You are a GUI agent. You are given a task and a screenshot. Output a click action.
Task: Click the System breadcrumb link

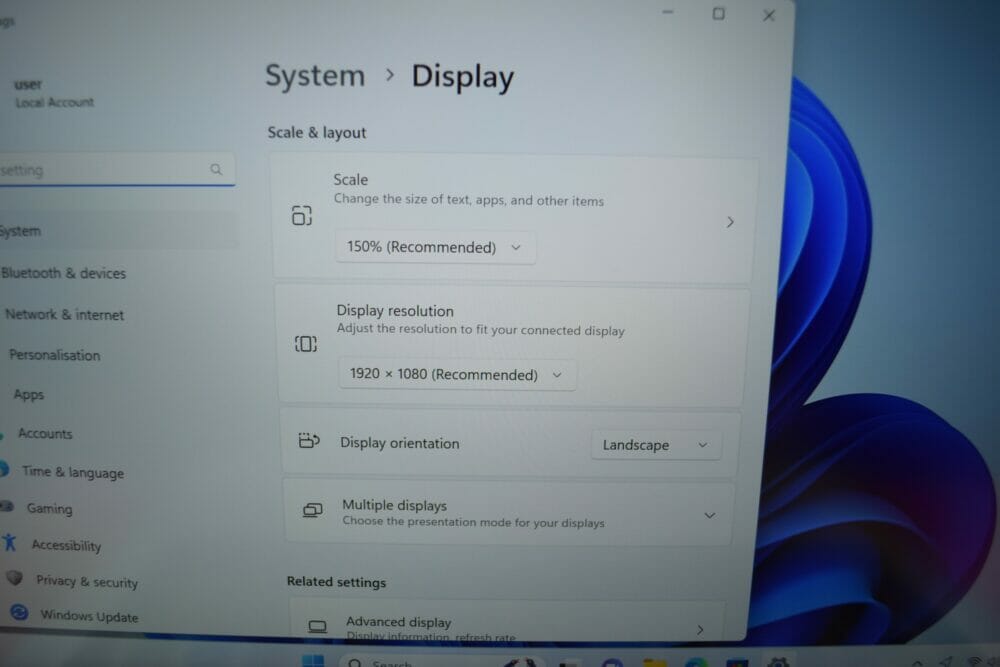315,76
